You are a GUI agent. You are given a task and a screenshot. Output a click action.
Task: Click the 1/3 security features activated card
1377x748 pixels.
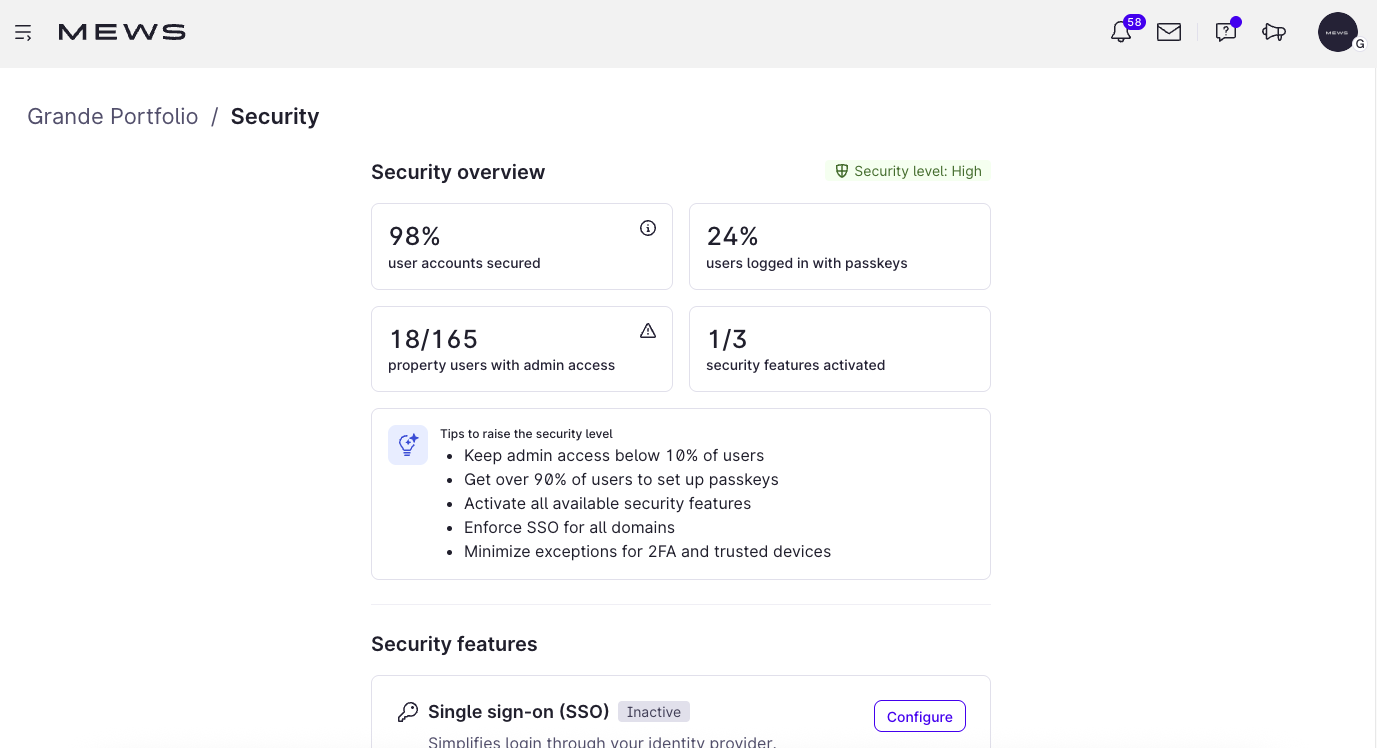coord(839,348)
